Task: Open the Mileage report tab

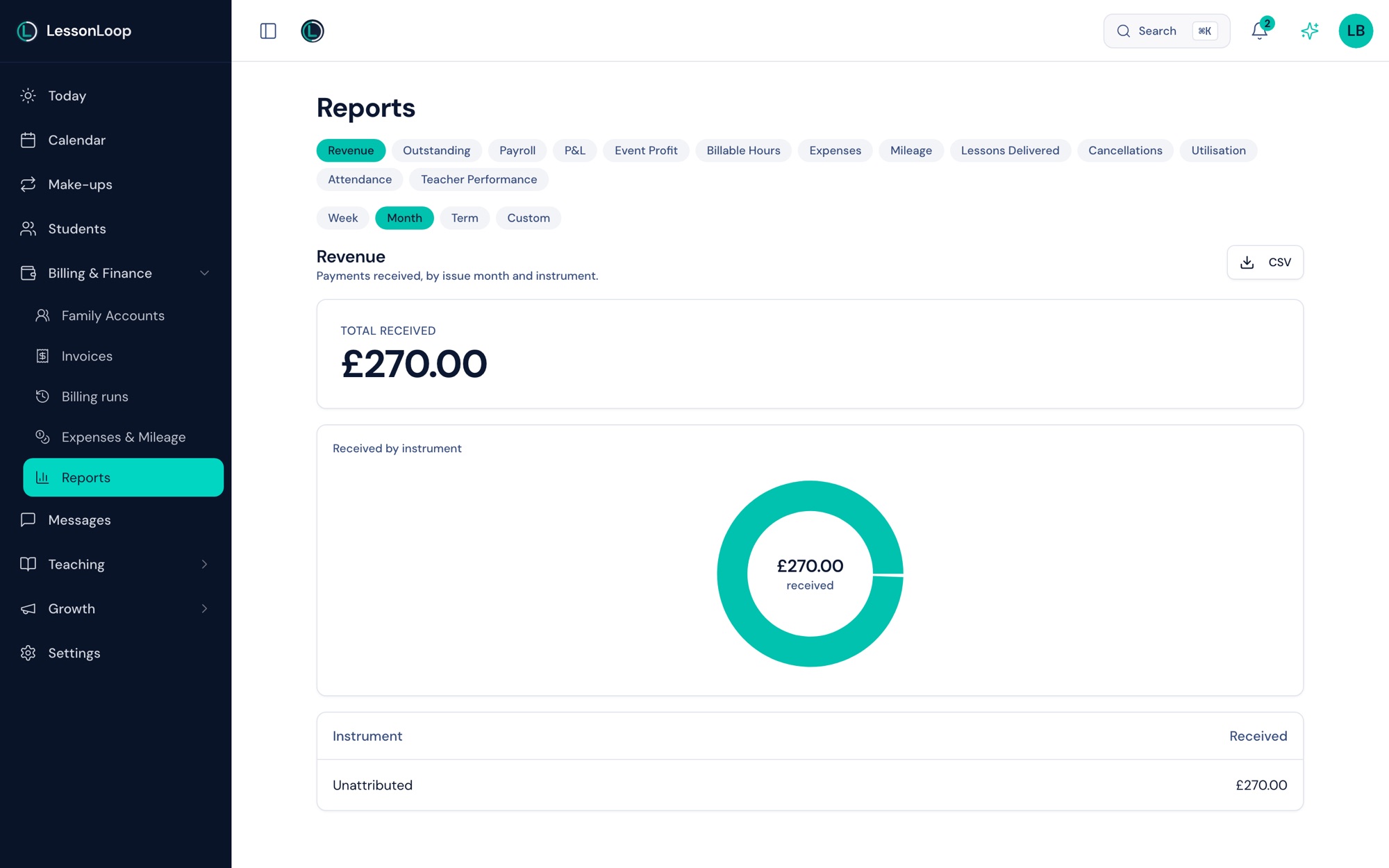Action: (911, 151)
